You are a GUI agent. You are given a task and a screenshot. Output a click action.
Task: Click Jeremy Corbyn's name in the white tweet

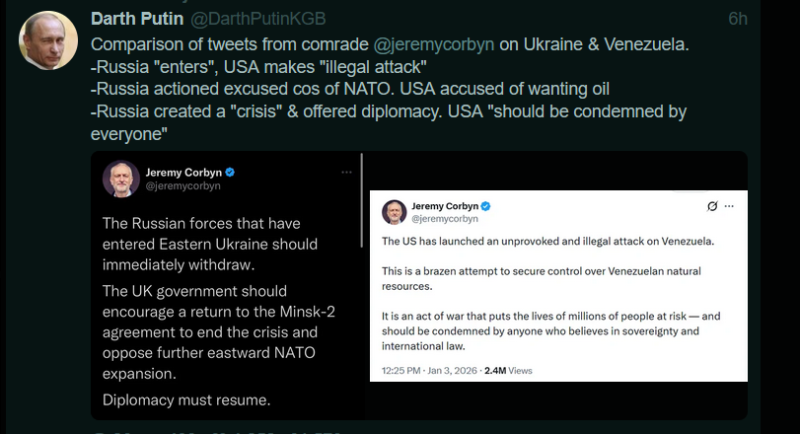[x=444, y=206]
